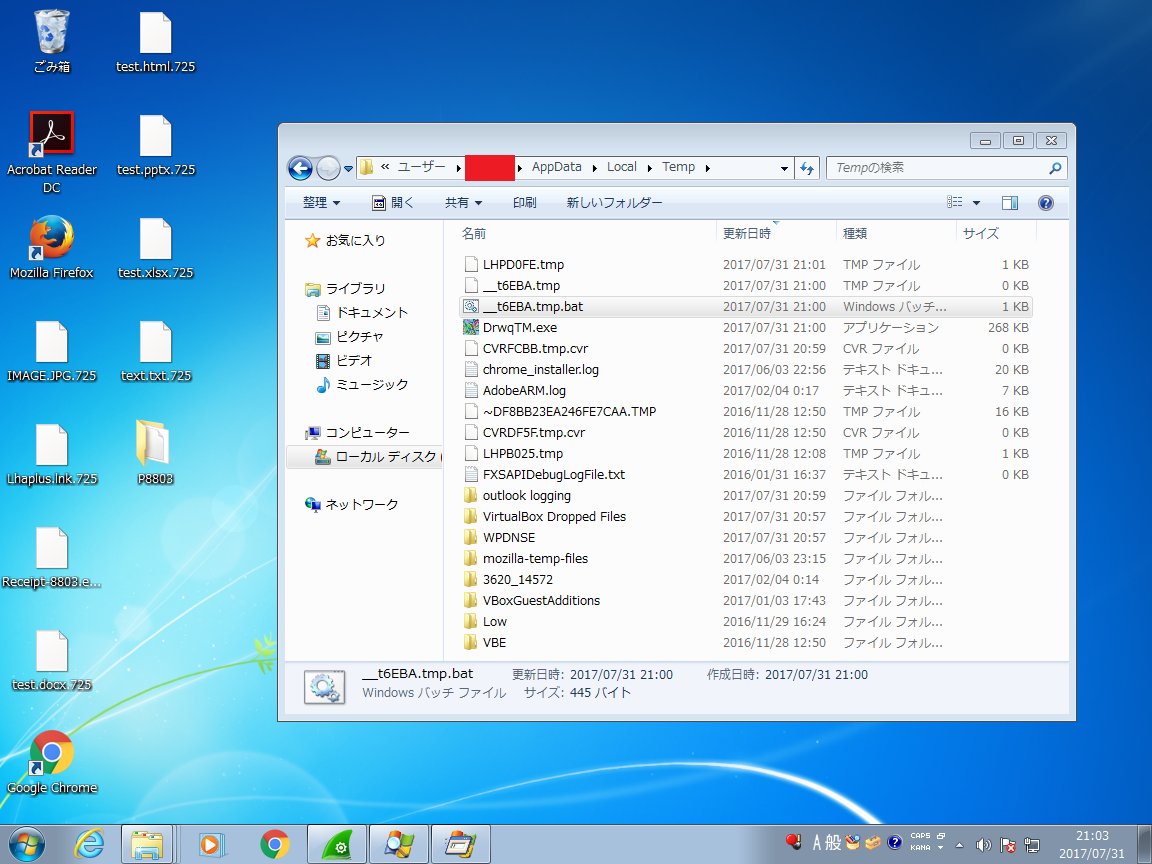Select ドキュメント in navigation pane
The width and height of the screenshot is (1152, 864).
point(363,313)
